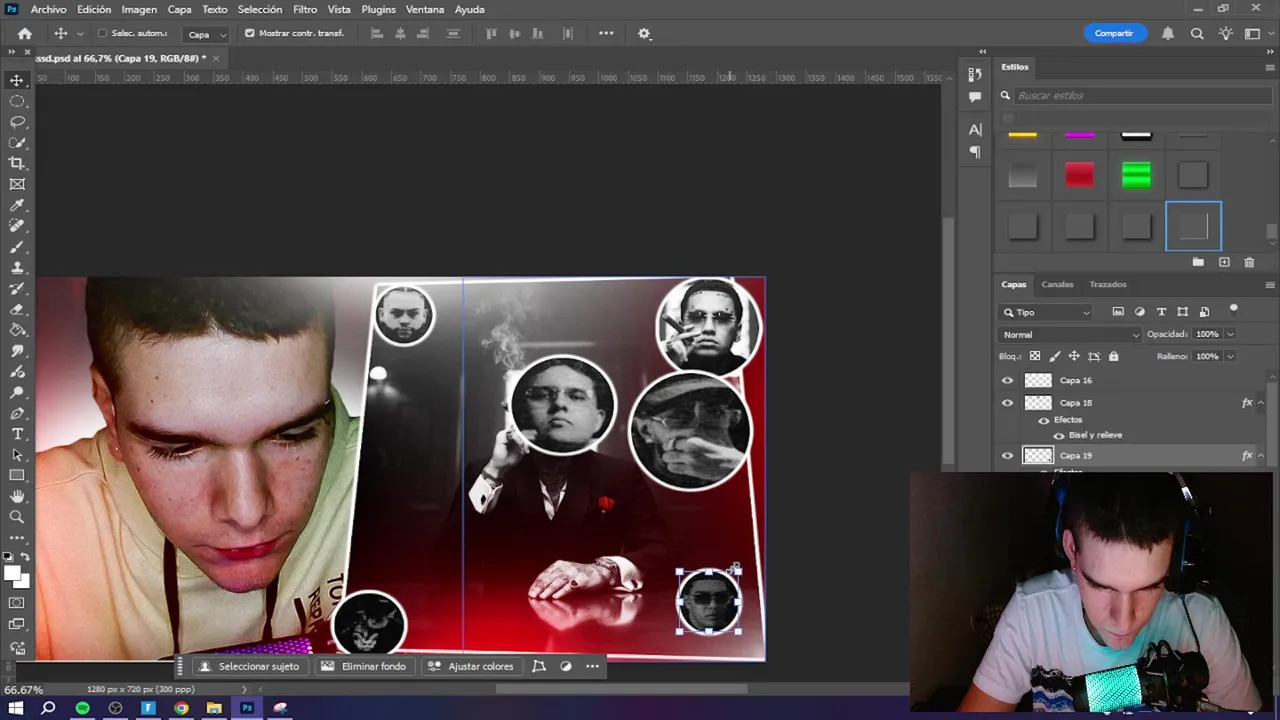Create new style with plus icon in Estilos
The height and width of the screenshot is (720, 1280).
pos(1224,262)
